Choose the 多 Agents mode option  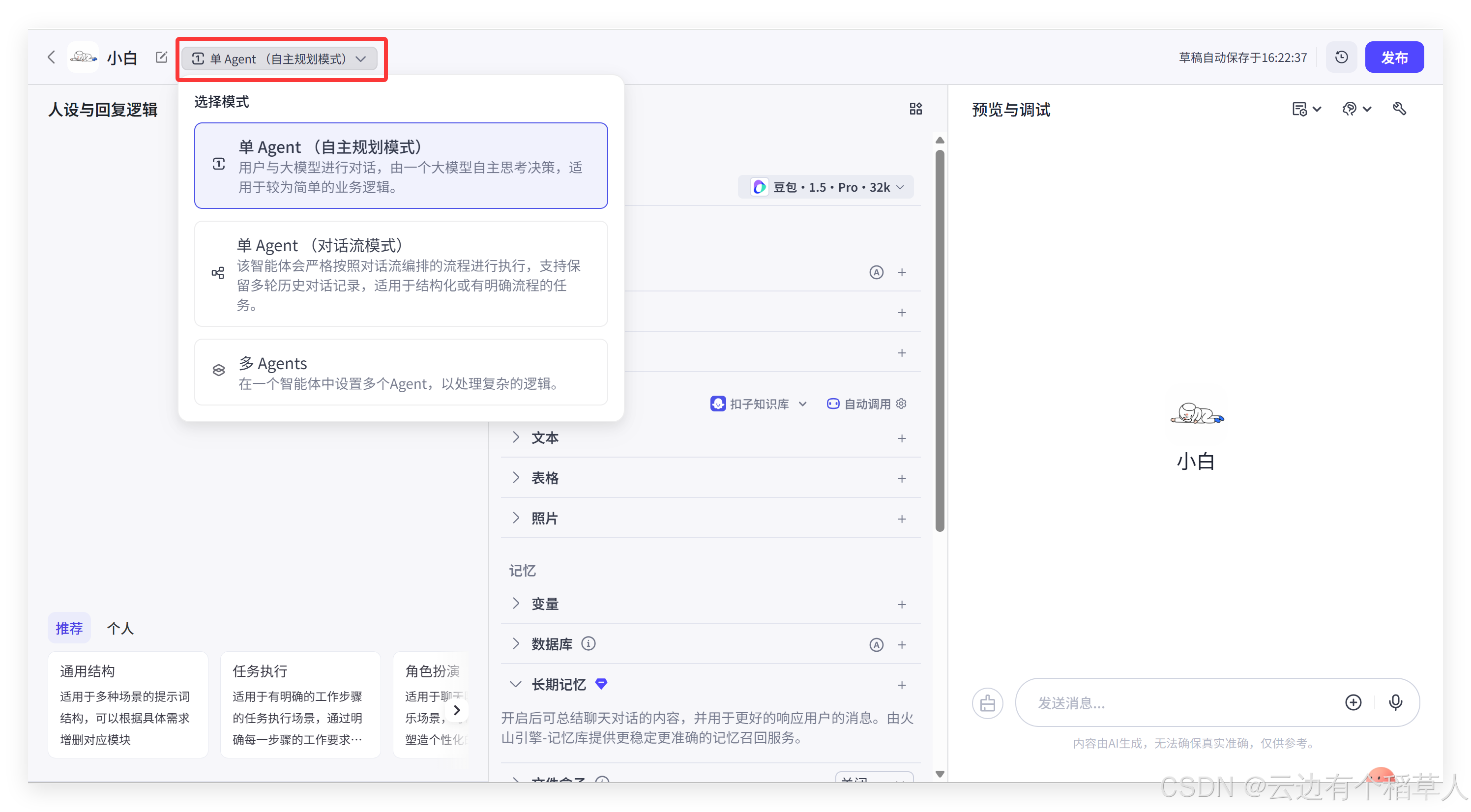click(401, 372)
